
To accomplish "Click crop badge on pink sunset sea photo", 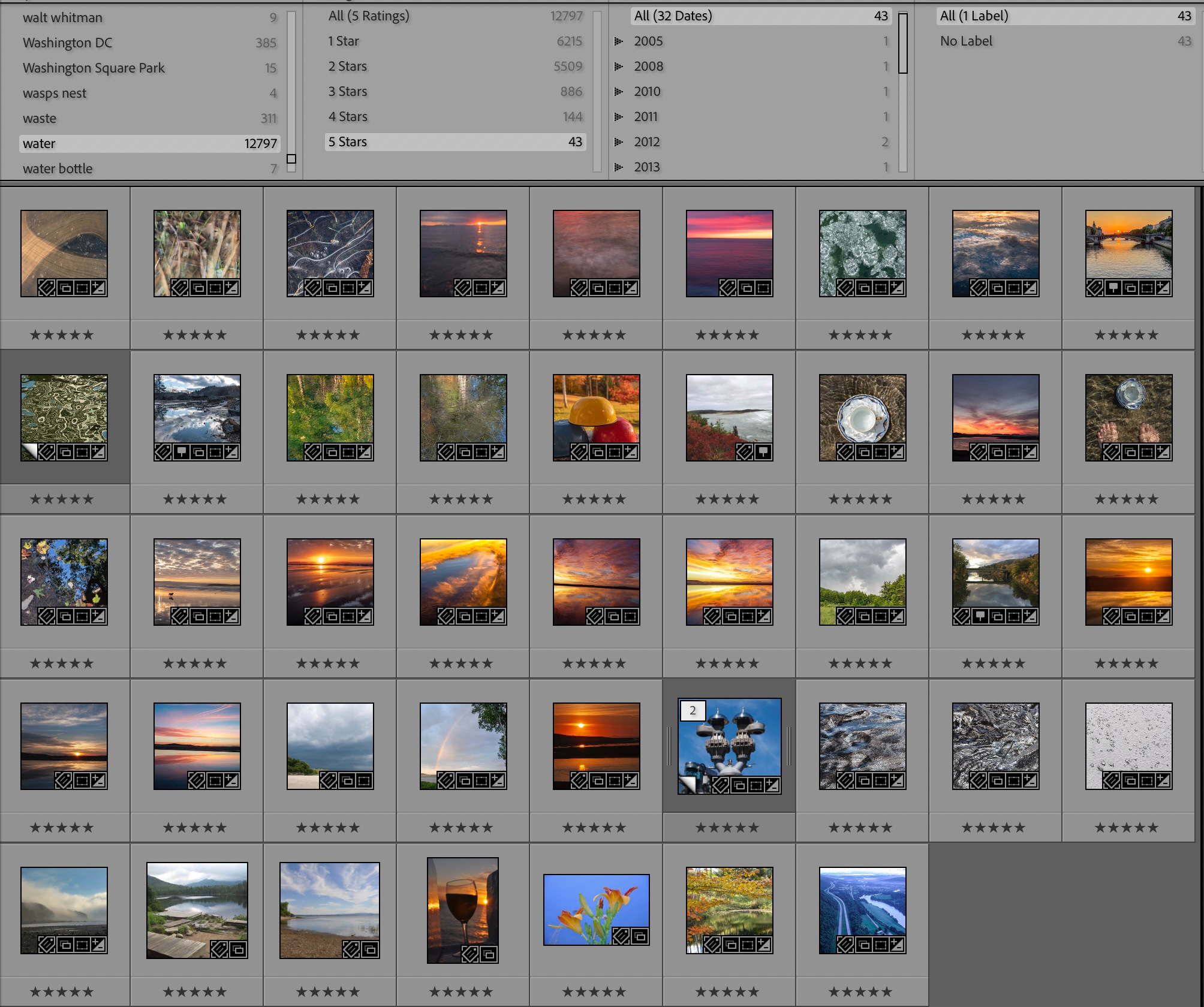I will point(763,288).
